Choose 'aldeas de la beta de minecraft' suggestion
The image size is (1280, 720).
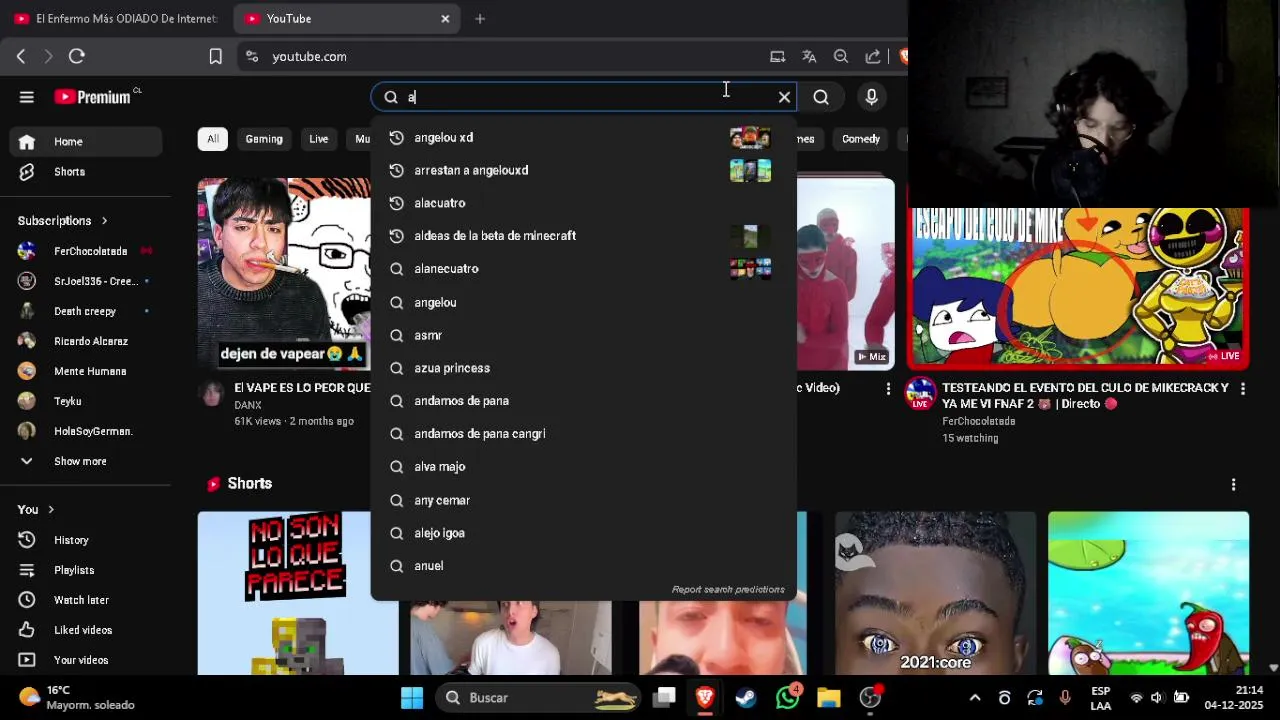click(x=584, y=236)
